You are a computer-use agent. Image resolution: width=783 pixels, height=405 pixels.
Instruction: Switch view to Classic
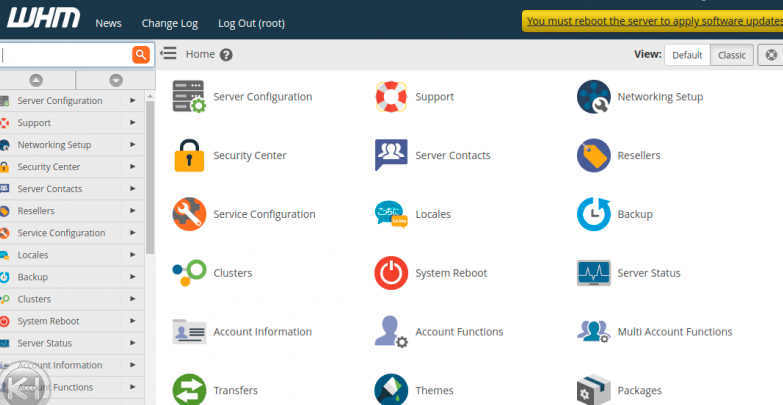point(732,55)
